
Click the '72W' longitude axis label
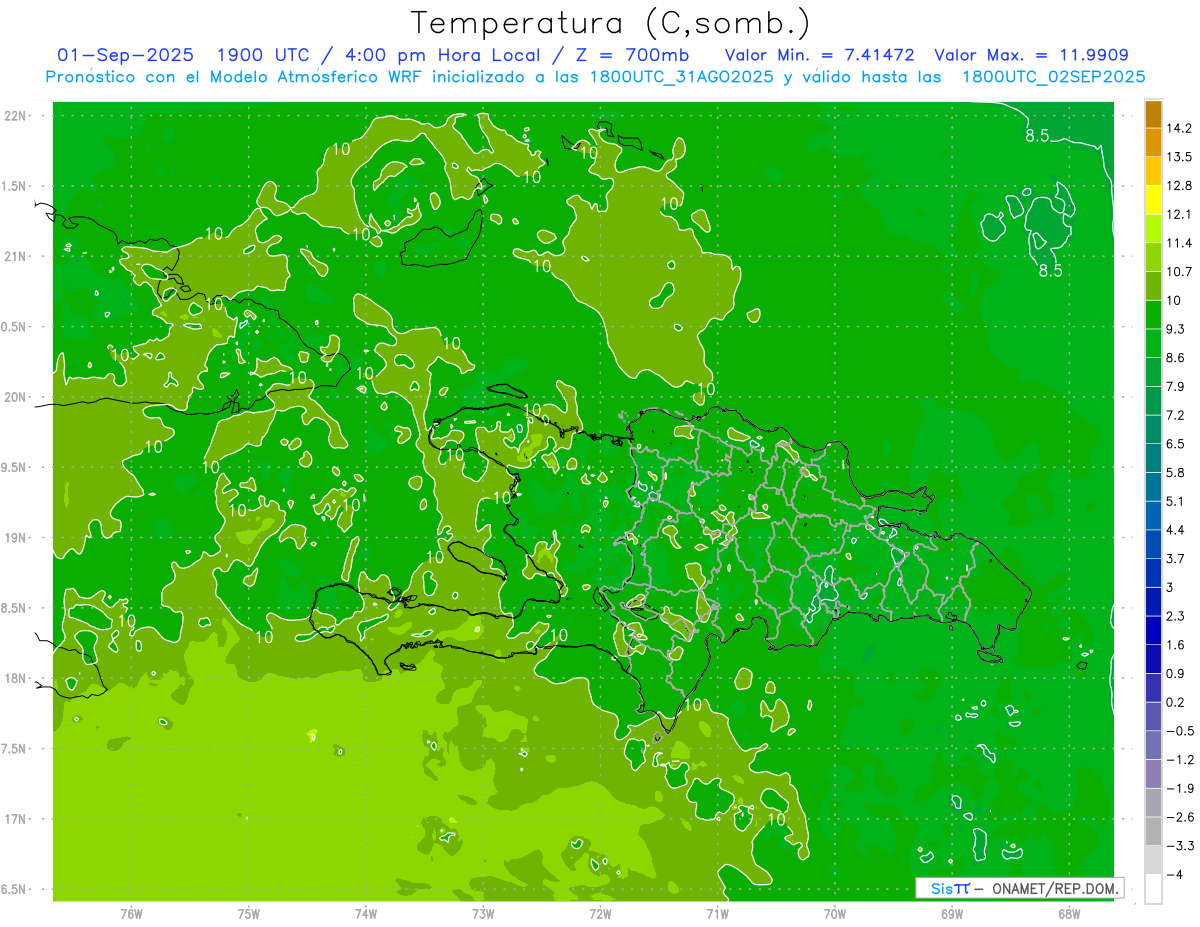tap(600, 913)
